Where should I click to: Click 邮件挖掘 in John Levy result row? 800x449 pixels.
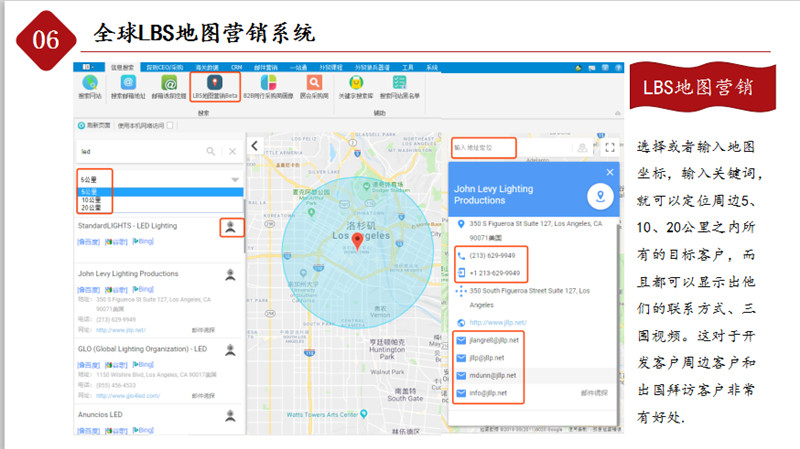click(x=203, y=330)
